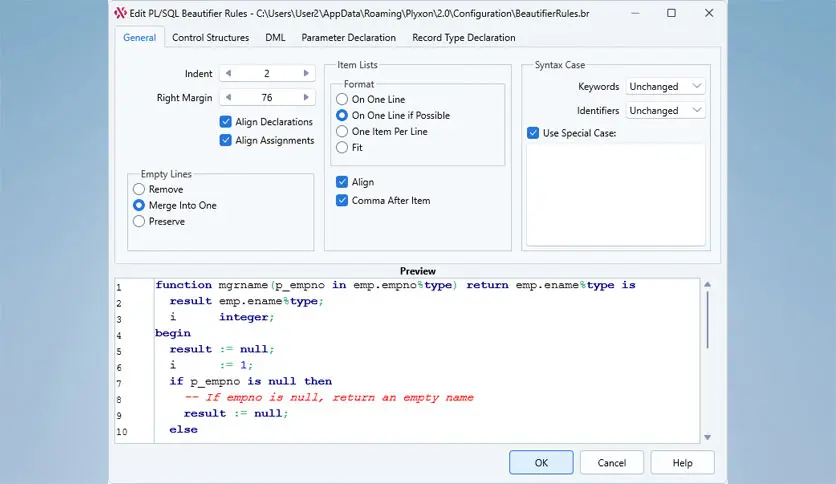Screen dimensions: 836x484
Task: Open the DML tab
Action: 275,37
